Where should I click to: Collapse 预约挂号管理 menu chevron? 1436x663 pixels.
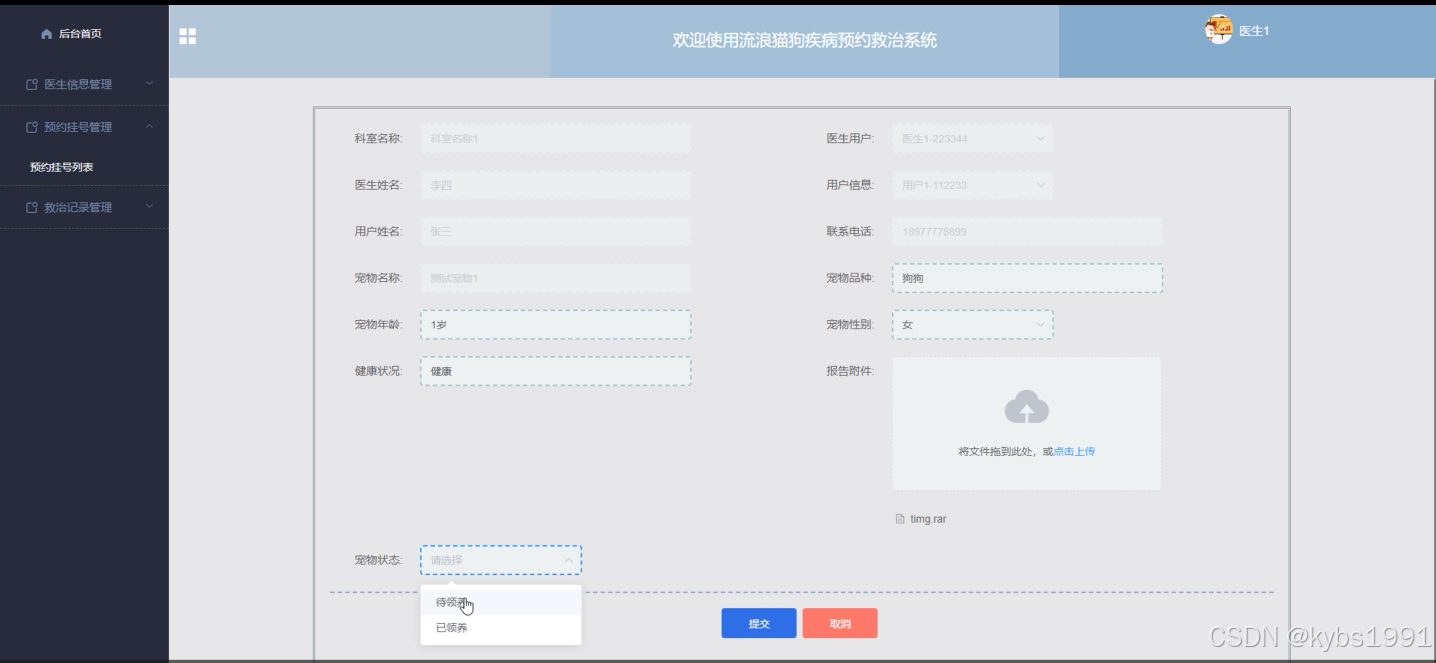click(149, 127)
